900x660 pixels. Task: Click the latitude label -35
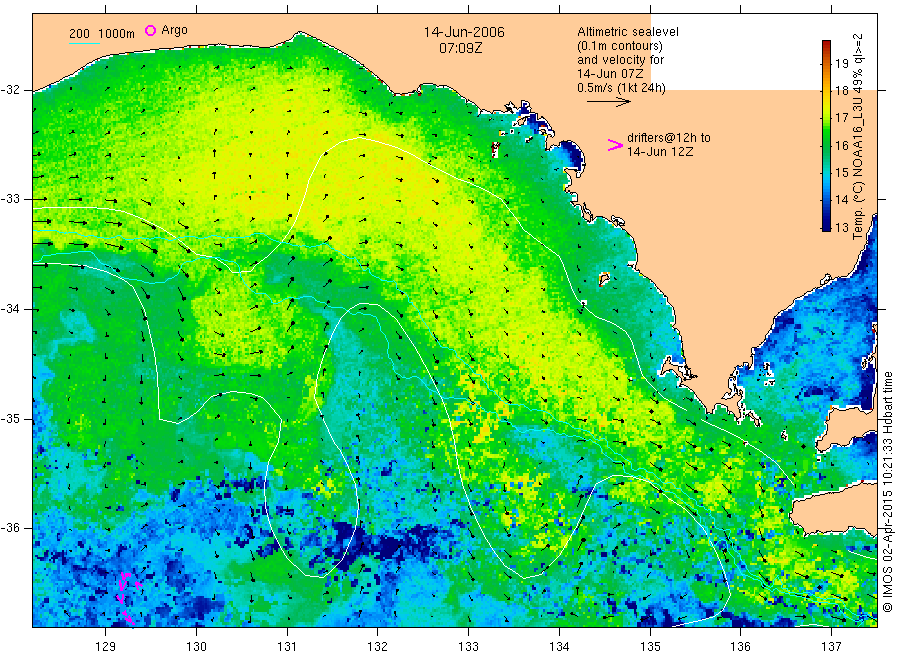click(10, 418)
